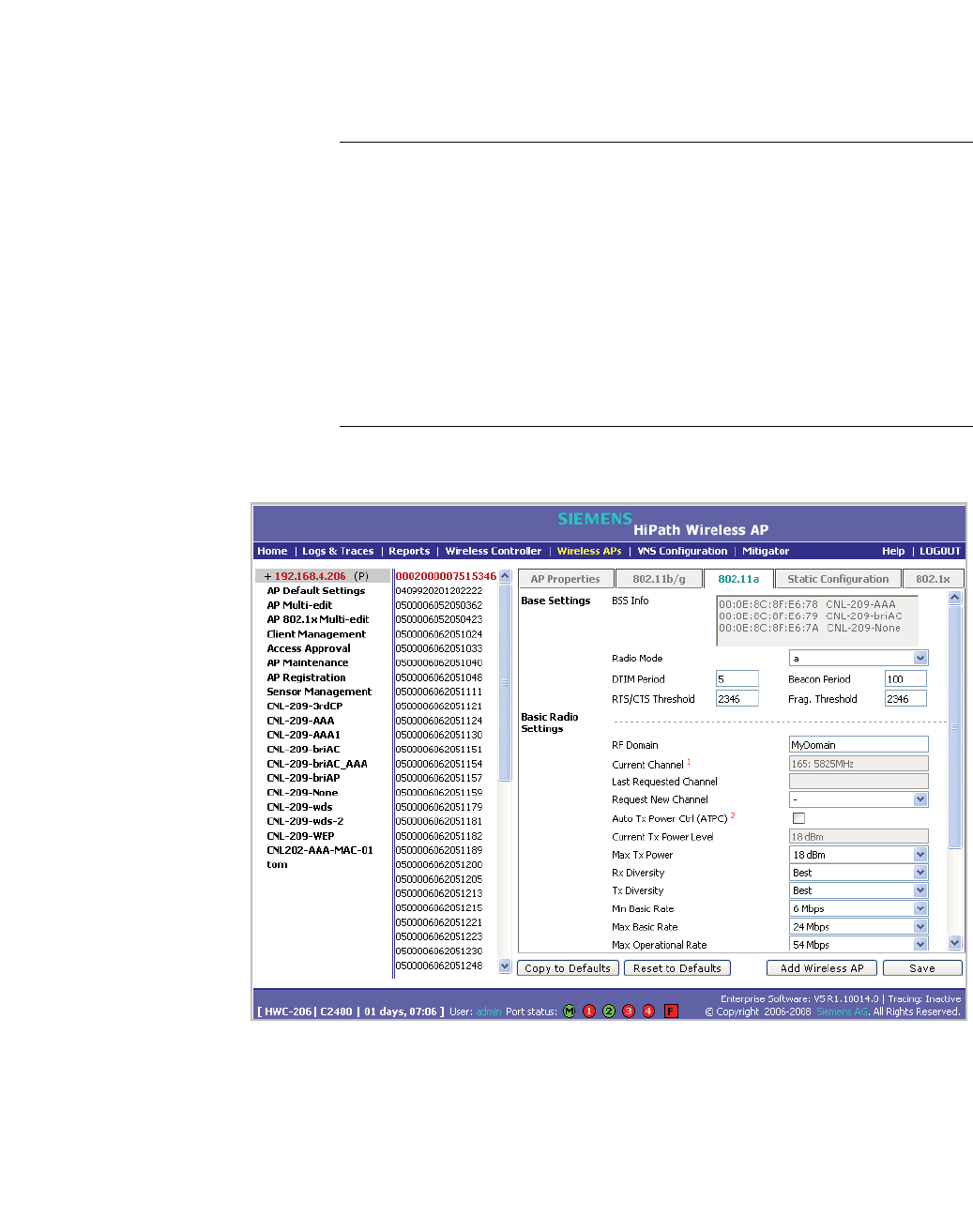Click the Save button
The height and width of the screenshot is (1232, 973).
tap(922, 968)
